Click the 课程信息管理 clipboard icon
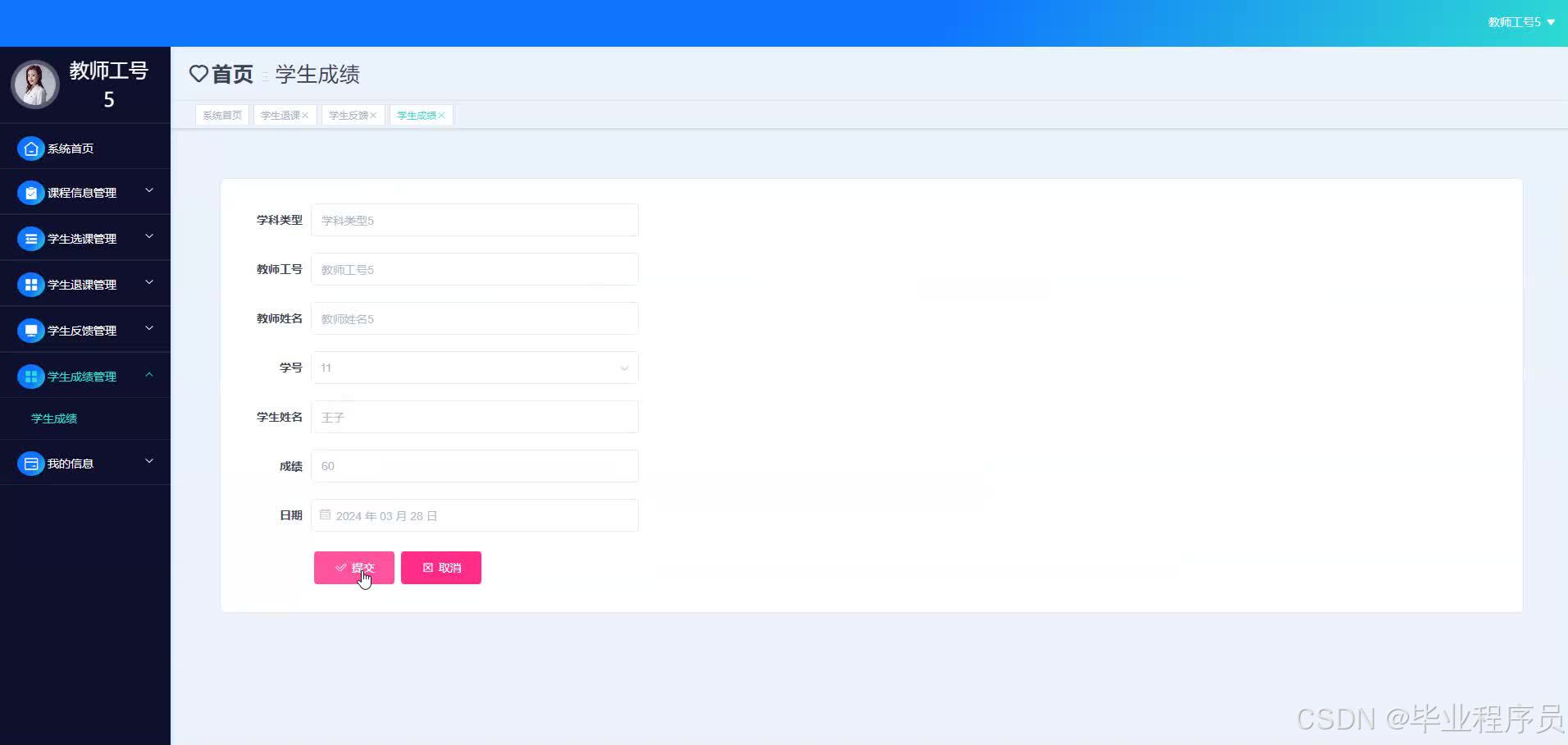 click(x=30, y=193)
